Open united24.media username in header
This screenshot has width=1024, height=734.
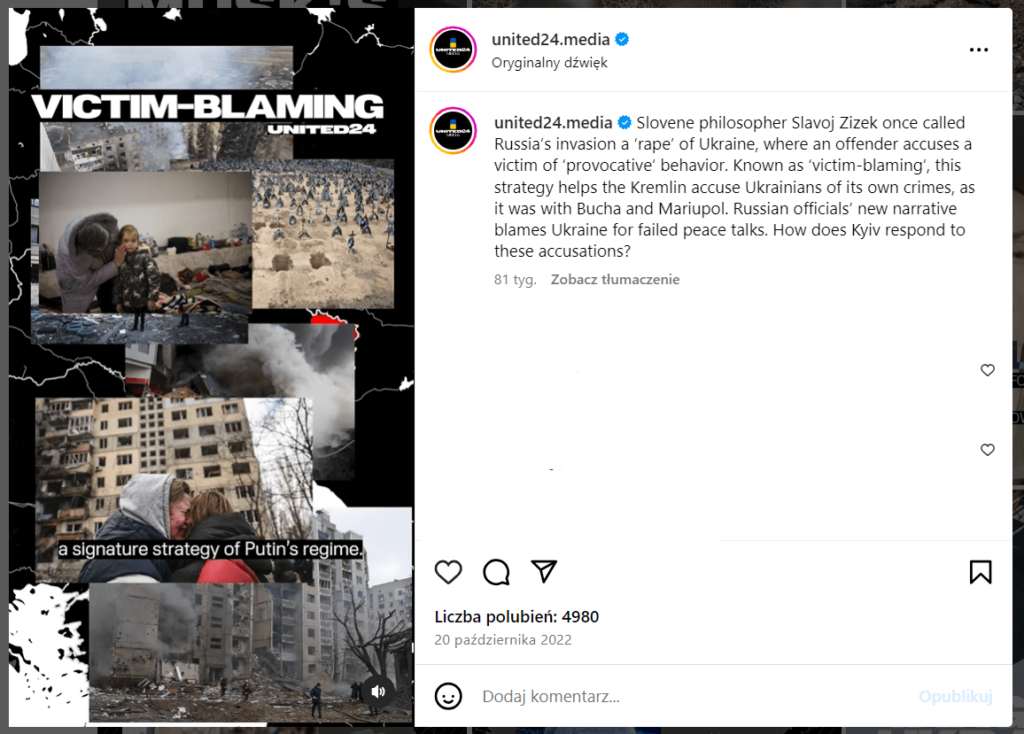[551, 39]
